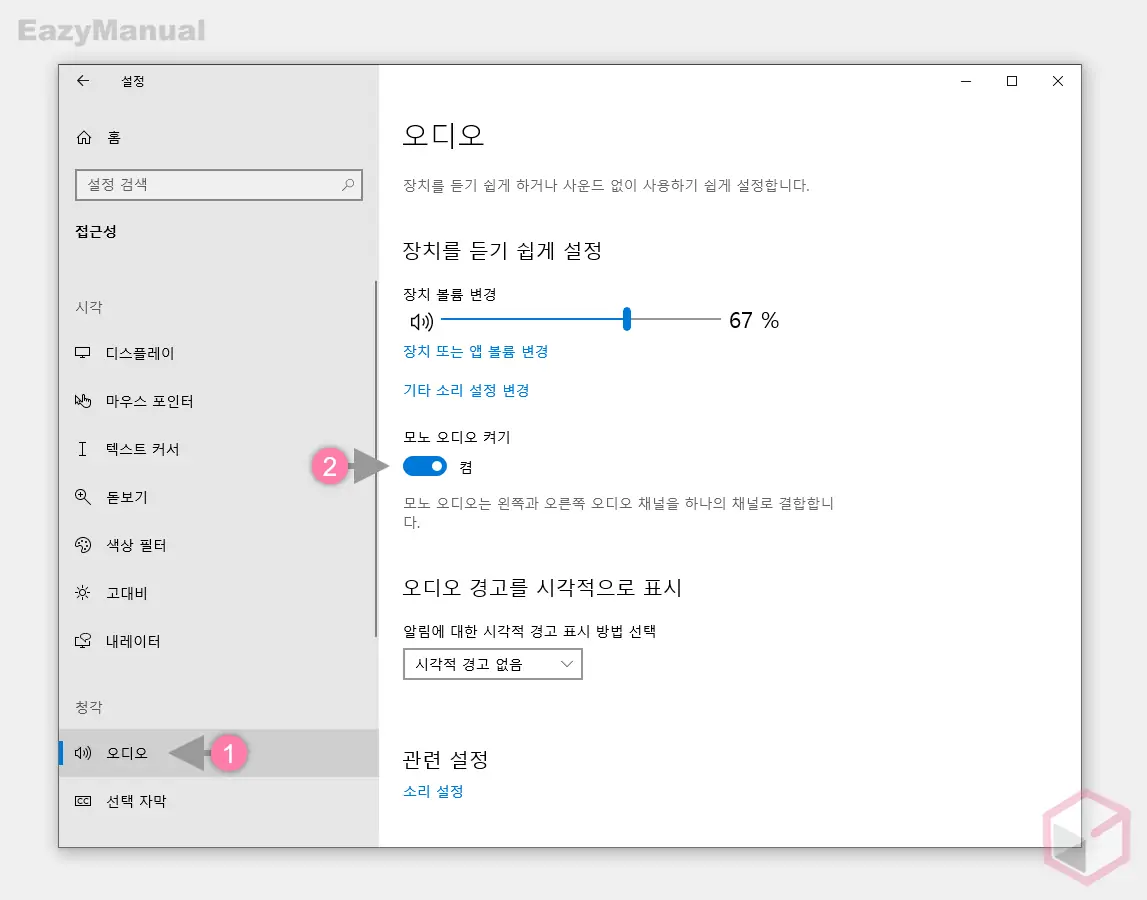The height and width of the screenshot is (900, 1147).
Task: Select 오디오 in the sidebar
Action: [x=219, y=753]
